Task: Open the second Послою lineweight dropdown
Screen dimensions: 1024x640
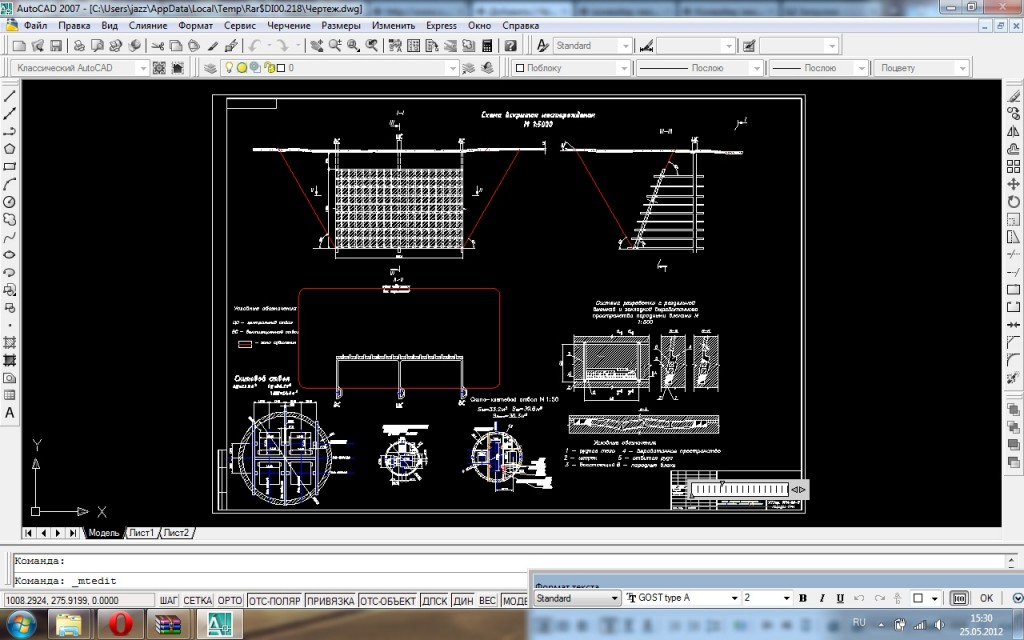Action: [861, 68]
